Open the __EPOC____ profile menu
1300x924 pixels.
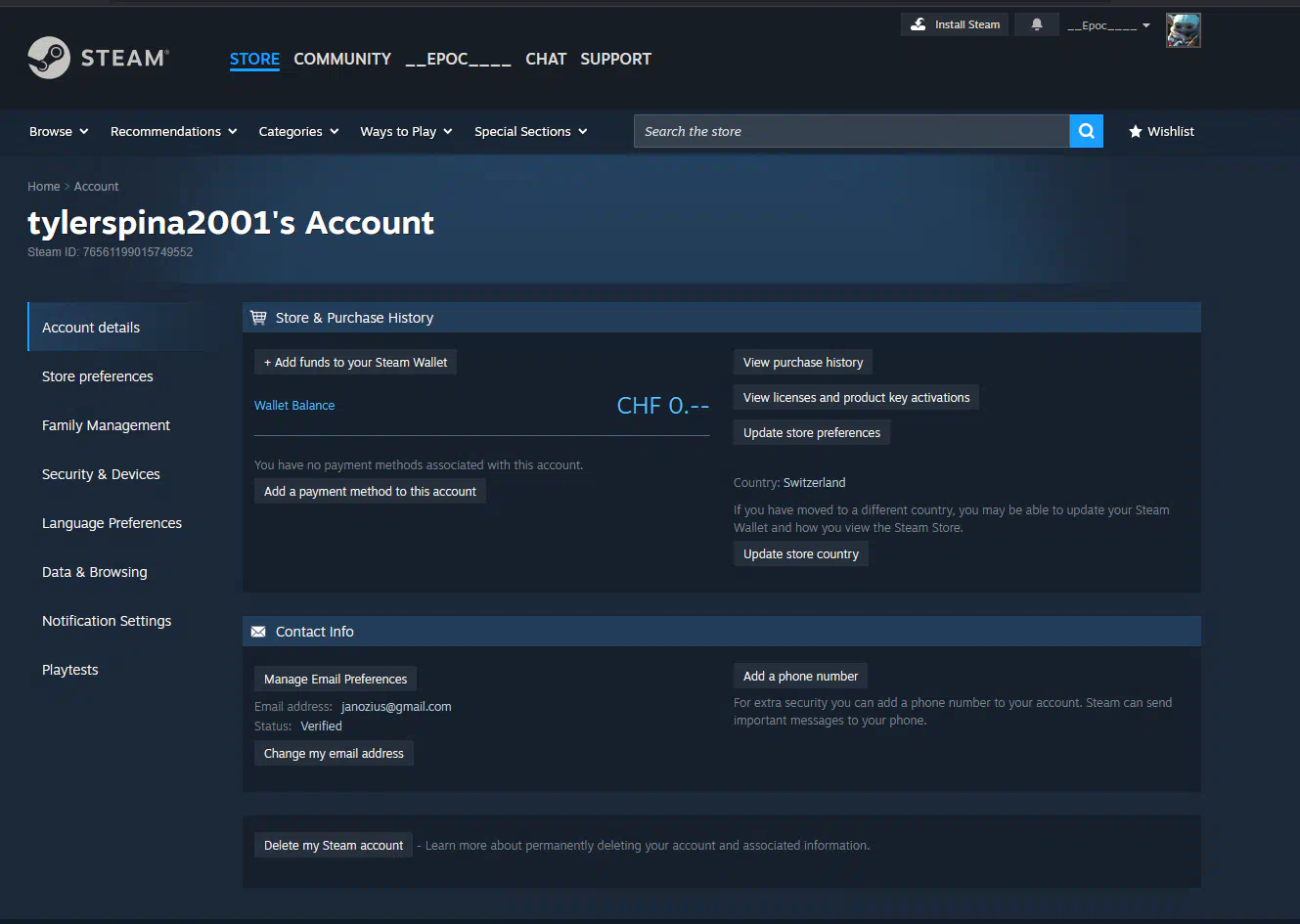(458, 59)
